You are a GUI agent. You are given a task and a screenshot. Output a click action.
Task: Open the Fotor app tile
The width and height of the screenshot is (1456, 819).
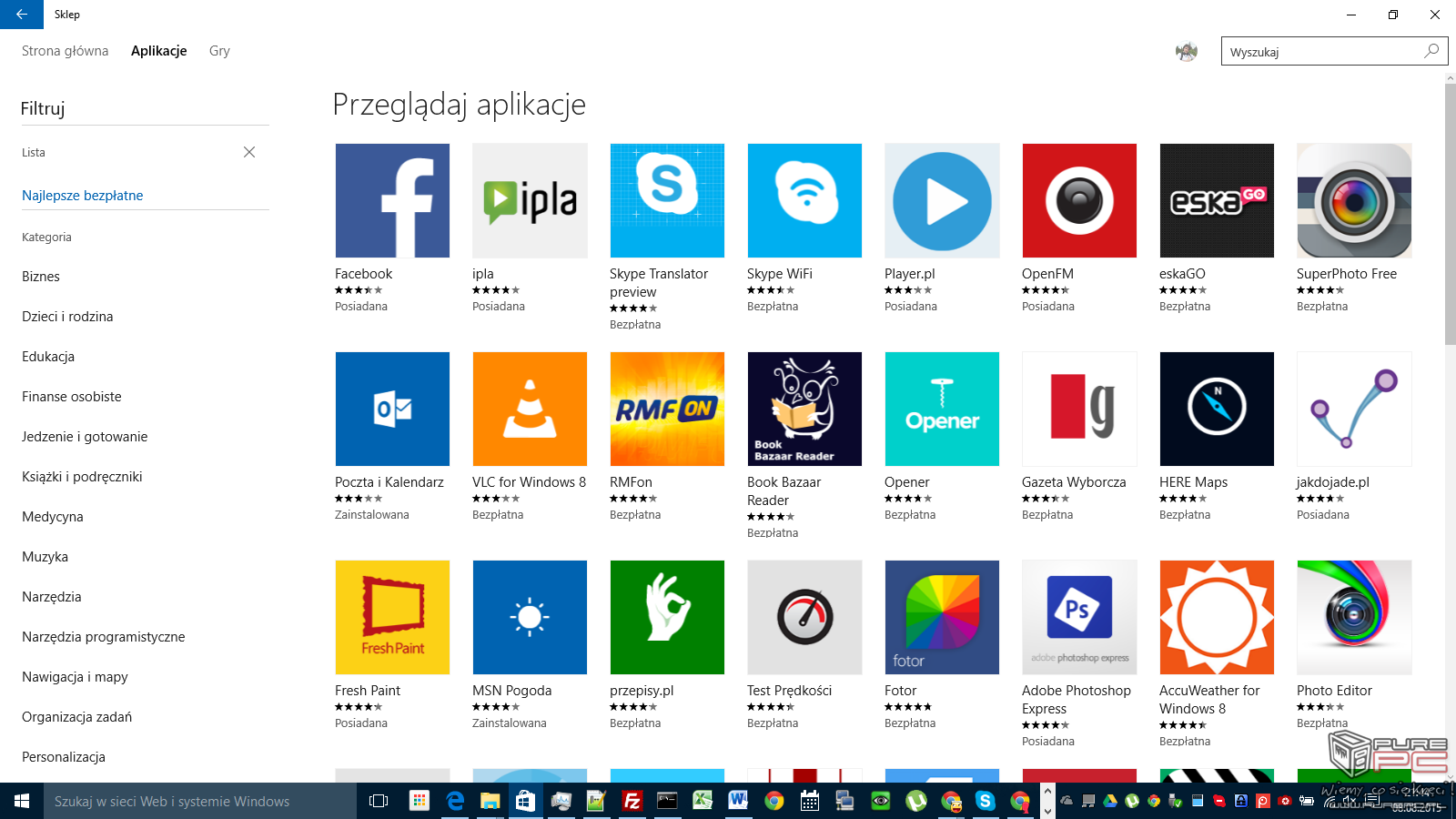tap(942, 617)
